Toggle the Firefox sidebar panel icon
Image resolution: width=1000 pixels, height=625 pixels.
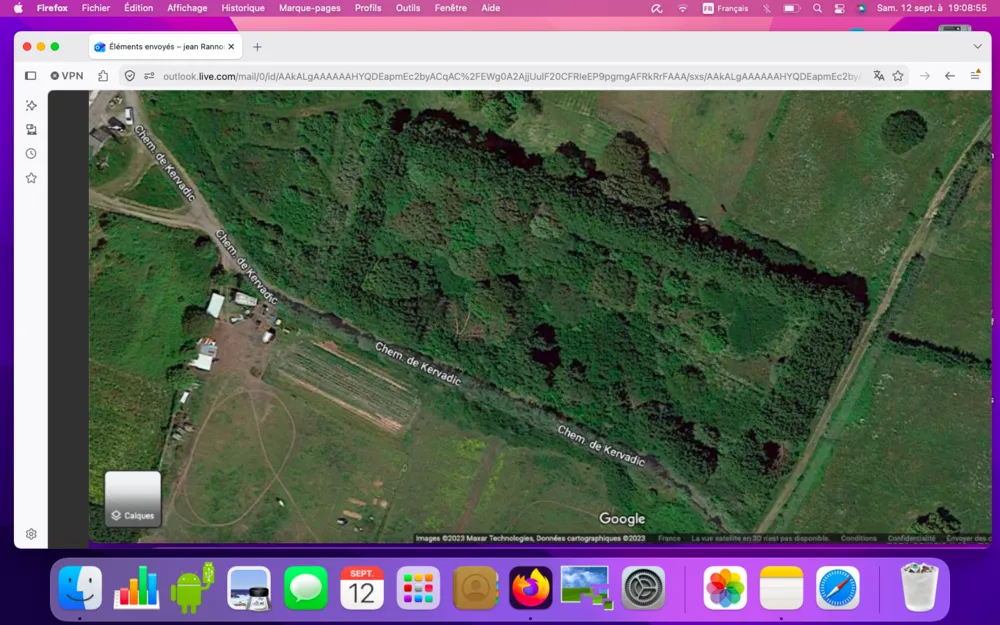click(31, 76)
